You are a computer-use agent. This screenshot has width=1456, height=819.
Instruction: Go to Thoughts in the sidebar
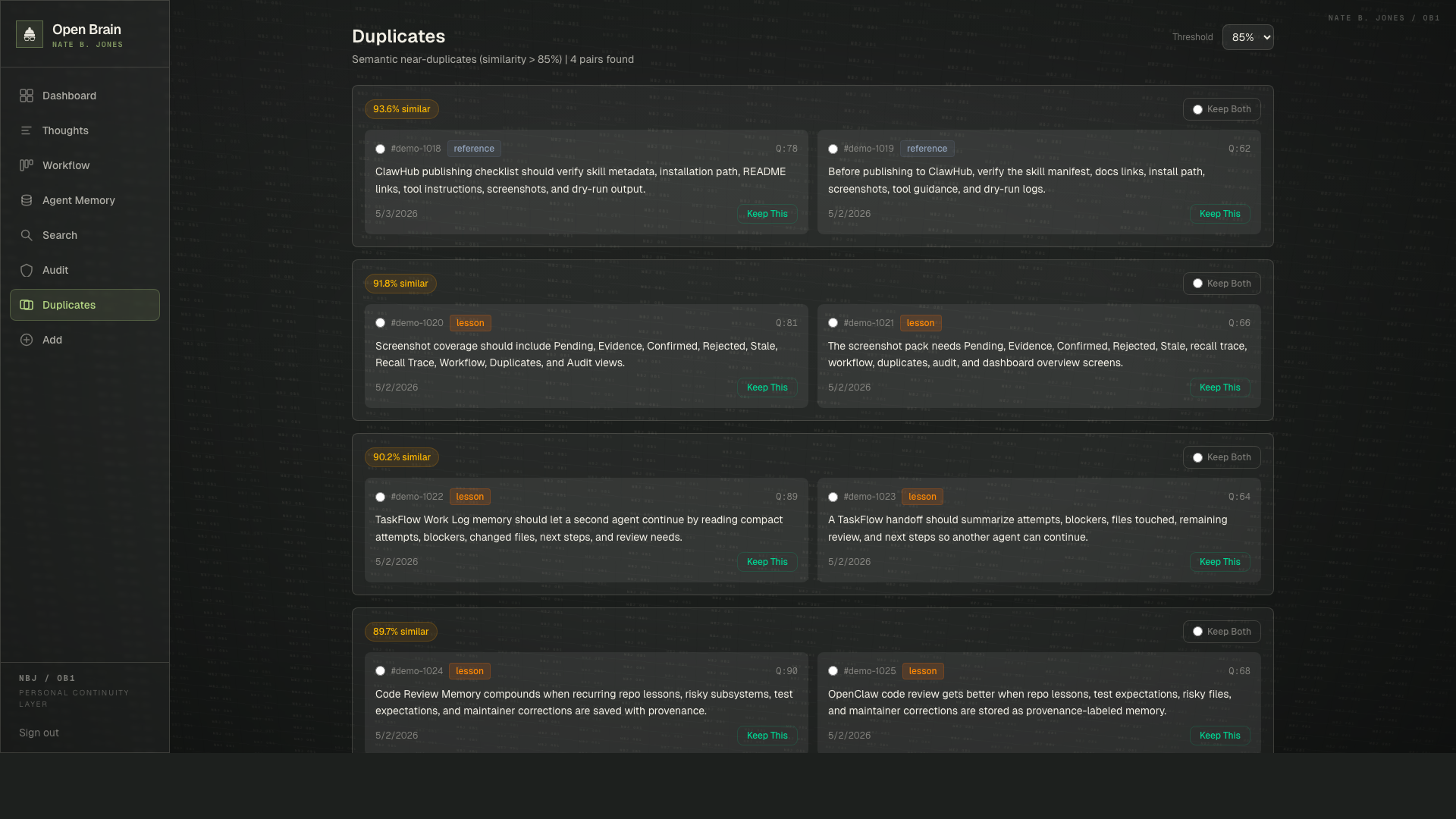point(85,130)
